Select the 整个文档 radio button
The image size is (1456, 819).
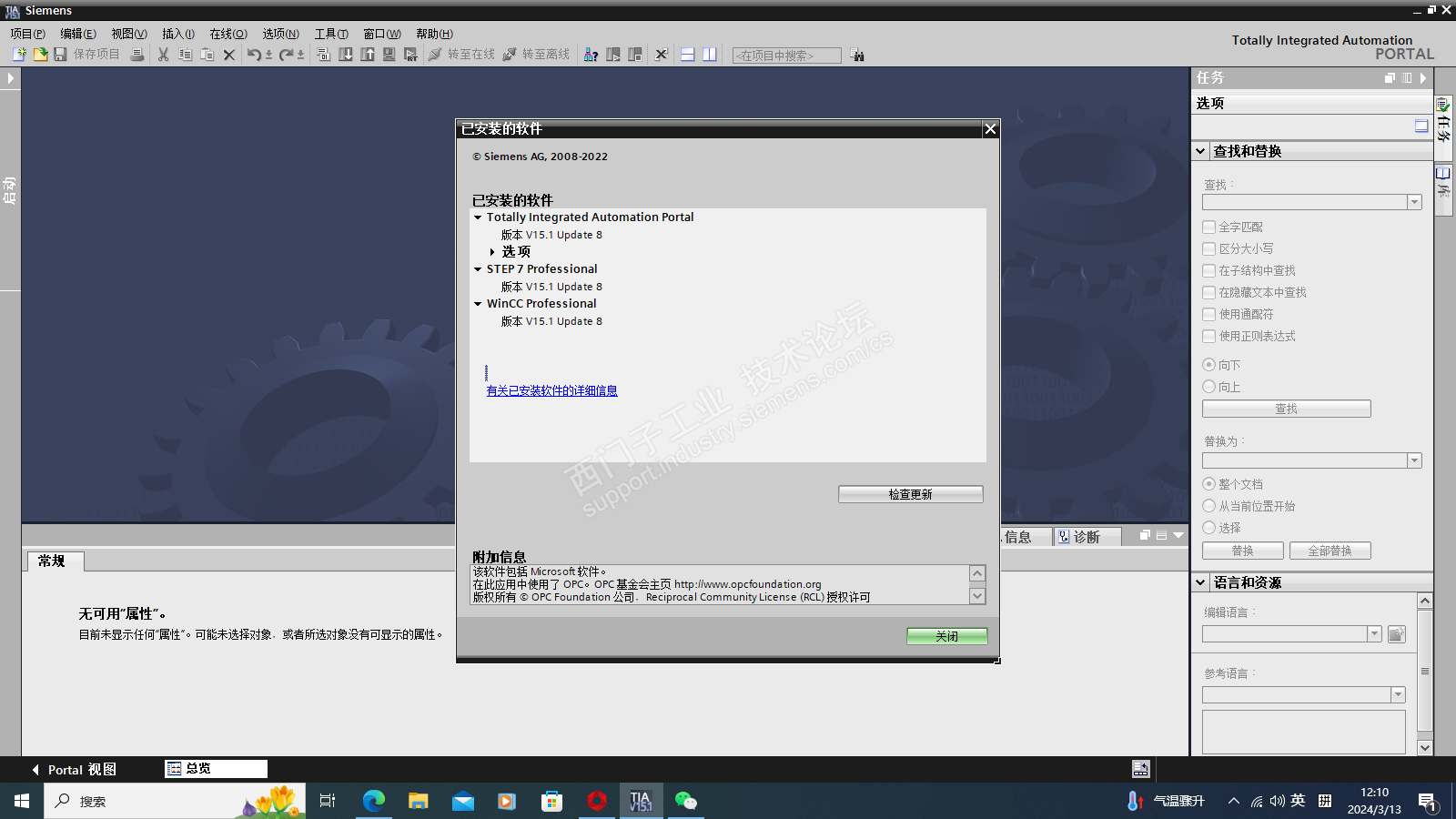tap(1209, 483)
